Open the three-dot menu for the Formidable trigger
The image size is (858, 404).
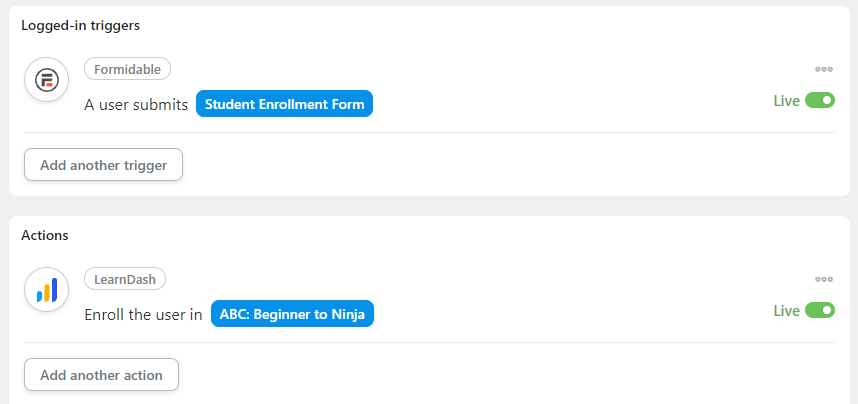[x=824, y=69]
